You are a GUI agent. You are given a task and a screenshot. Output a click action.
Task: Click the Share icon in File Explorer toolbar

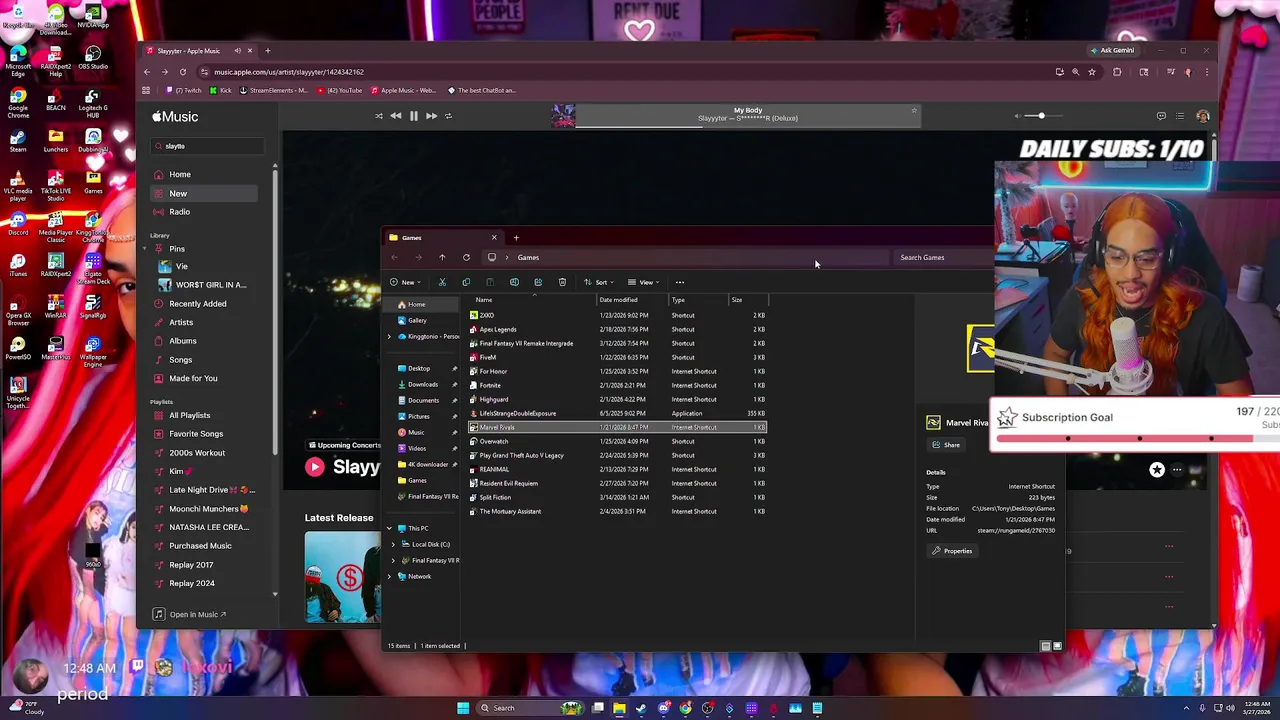coord(538,282)
